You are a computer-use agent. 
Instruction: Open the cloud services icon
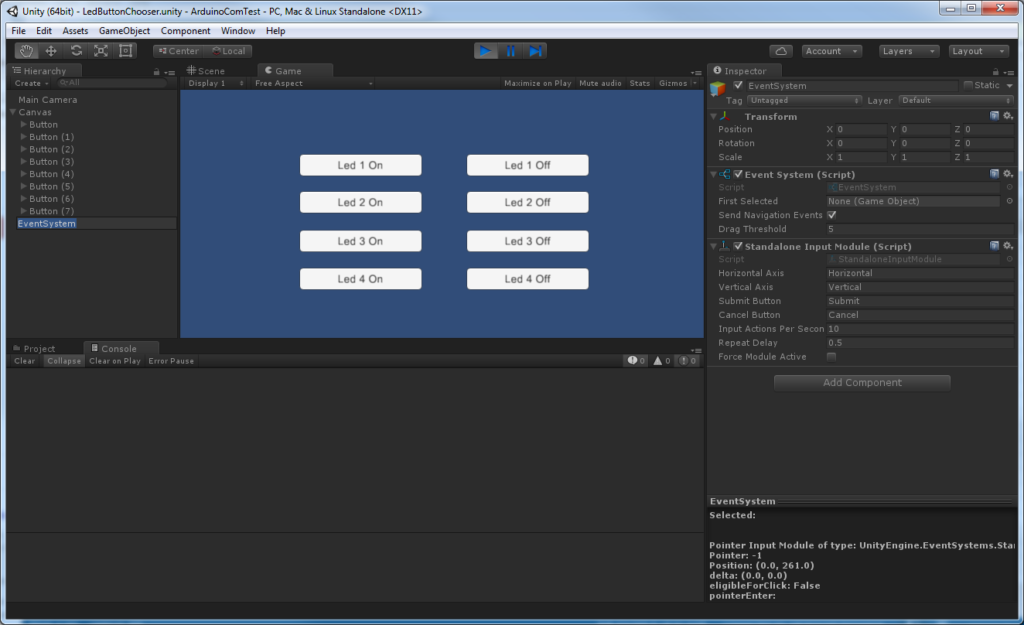(x=781, y=51)
